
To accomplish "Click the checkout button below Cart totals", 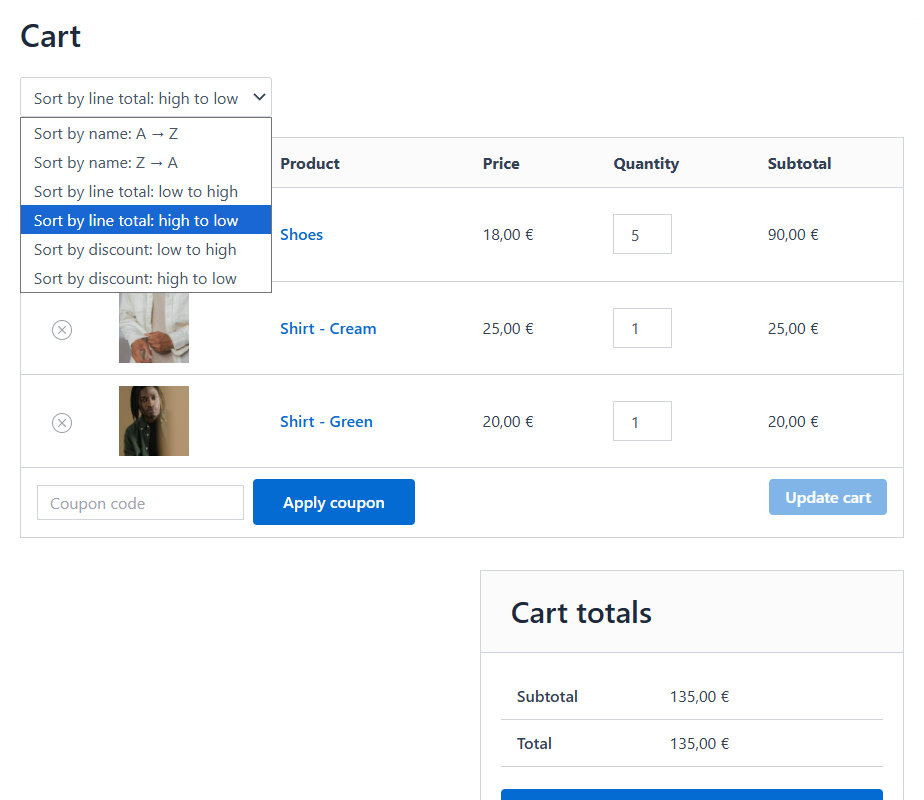I will [691, 795].
